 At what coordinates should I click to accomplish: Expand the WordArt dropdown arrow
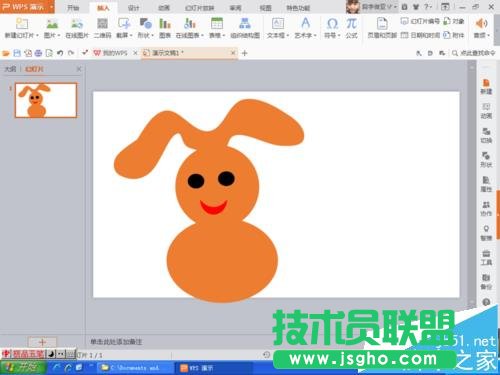click(x=315, y=35)
